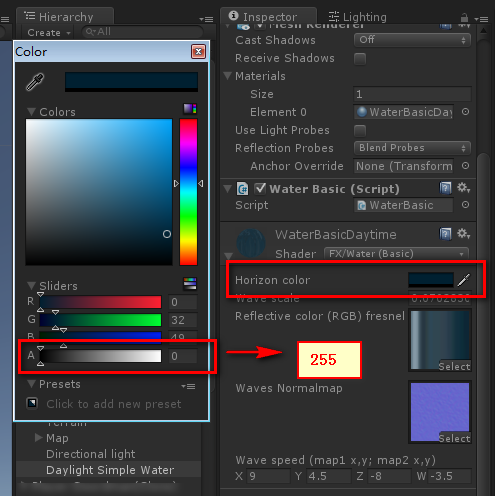Screen dimensions: 495x496
Task: Open the Create dropdown in Hierarchy
Action: point(49,33)
